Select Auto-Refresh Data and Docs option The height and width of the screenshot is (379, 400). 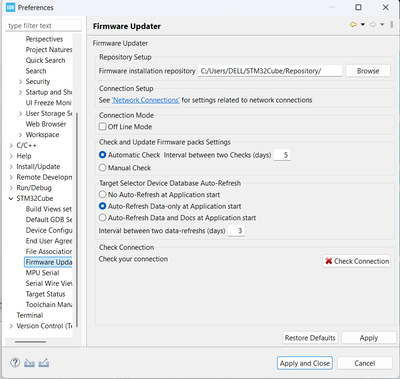coord(103,218)
